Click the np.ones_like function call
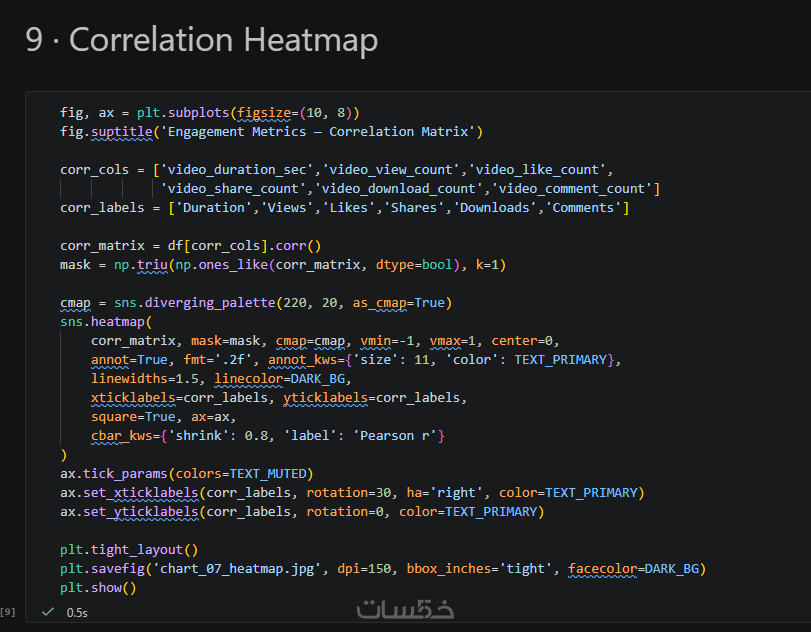The image size is (811, 632). (221, 265)
